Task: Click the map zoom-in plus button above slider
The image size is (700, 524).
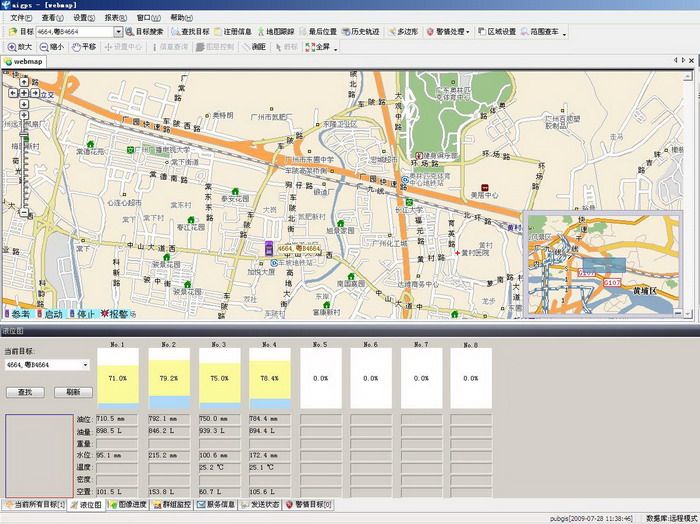Action: coord(24,115)
